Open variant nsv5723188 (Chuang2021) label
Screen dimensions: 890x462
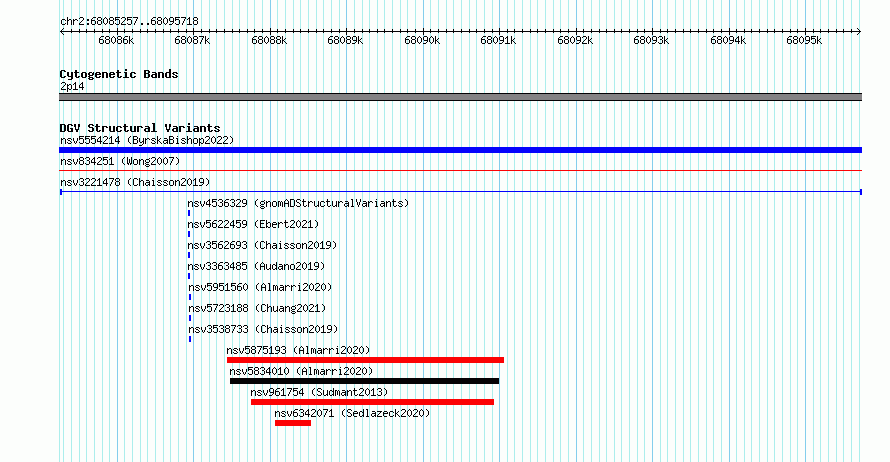pyautogui.click(x=257, y=309)
